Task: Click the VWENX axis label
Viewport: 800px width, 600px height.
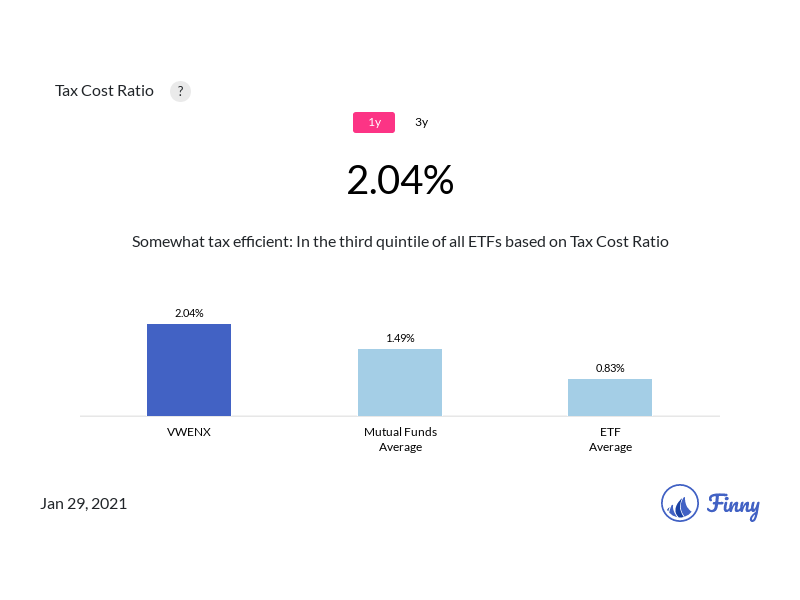Action: [189, 432]
